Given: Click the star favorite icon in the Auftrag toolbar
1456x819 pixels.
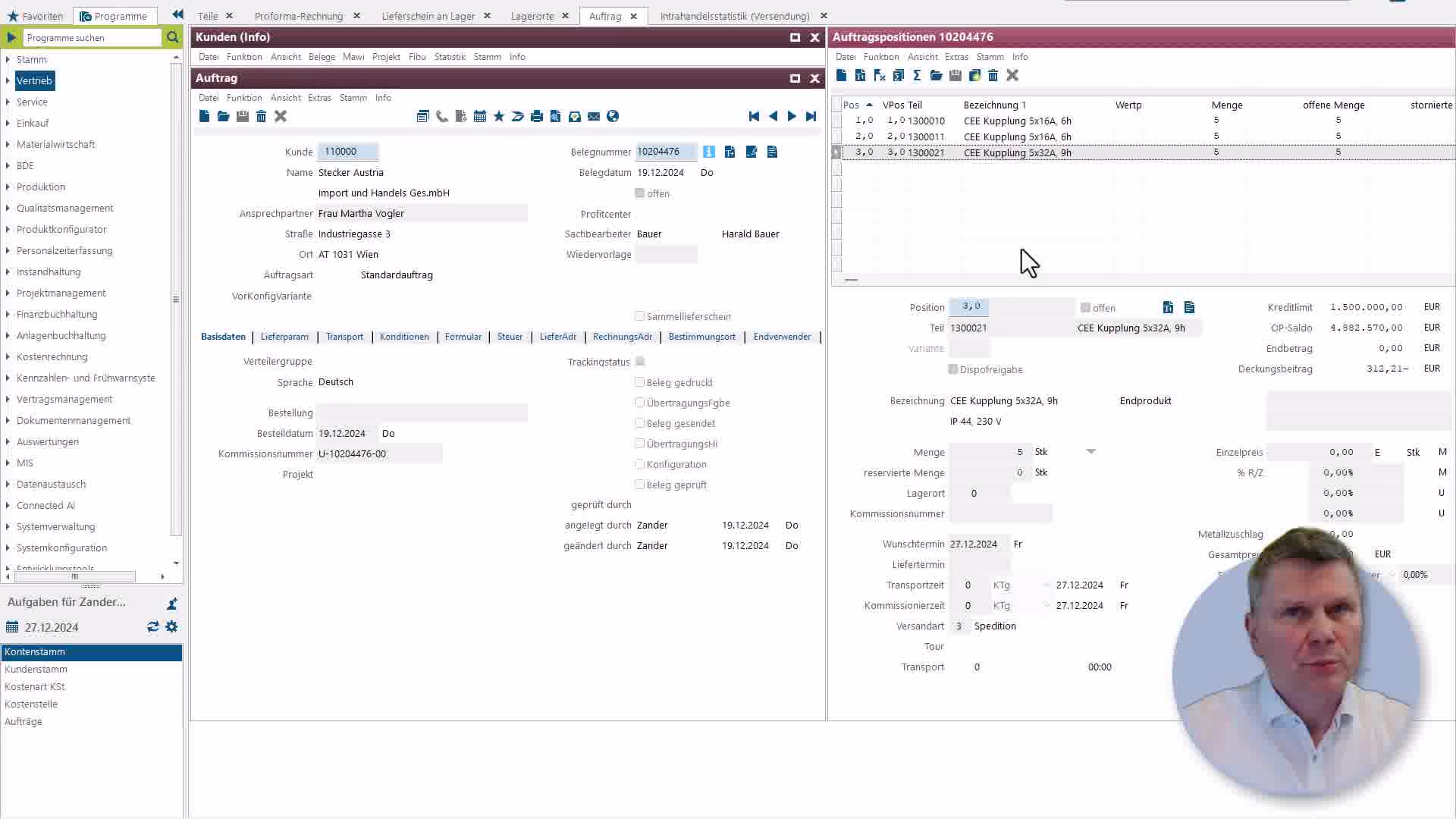Looking at the screenshot, I should coord(499,116).
